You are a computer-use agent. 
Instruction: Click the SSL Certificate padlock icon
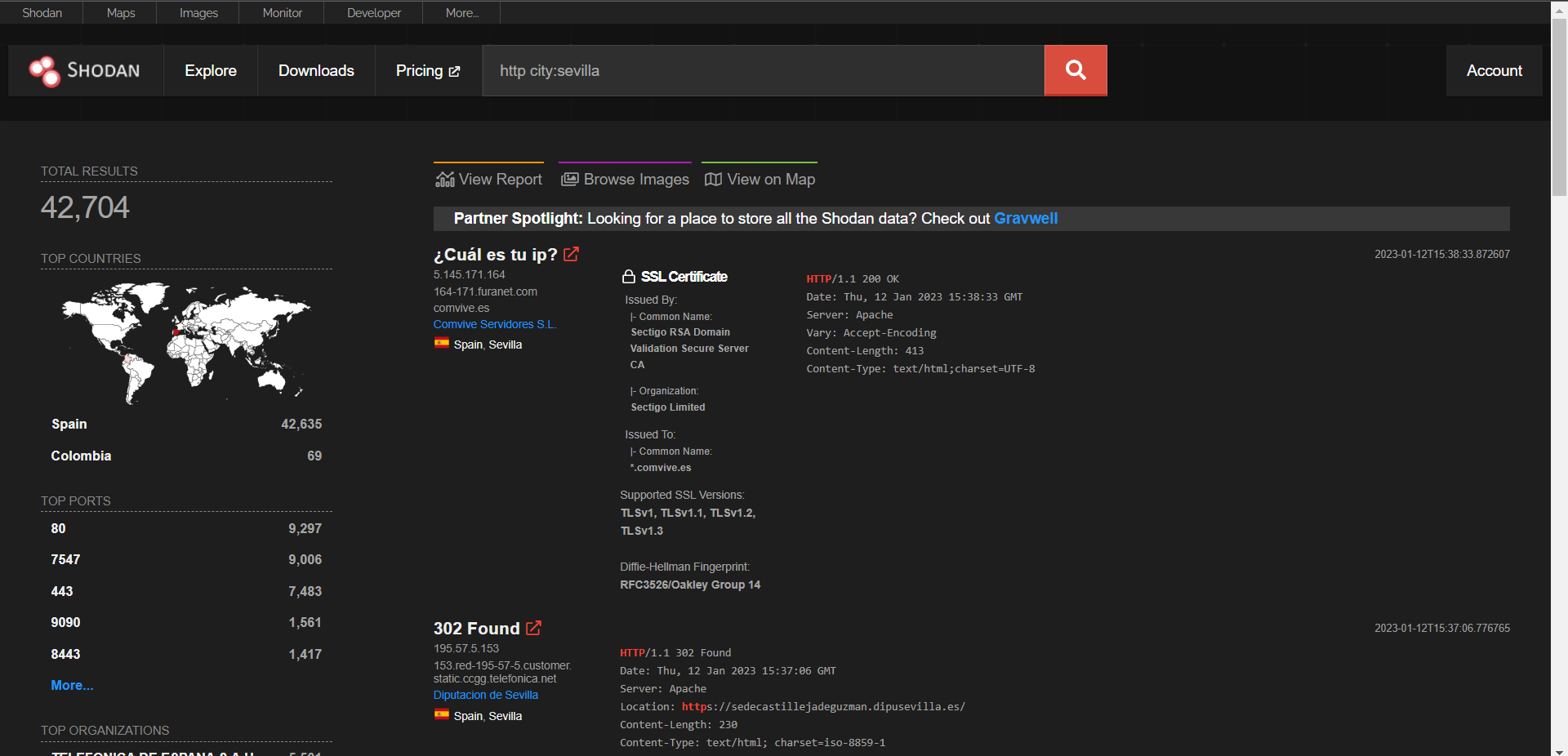629,277
